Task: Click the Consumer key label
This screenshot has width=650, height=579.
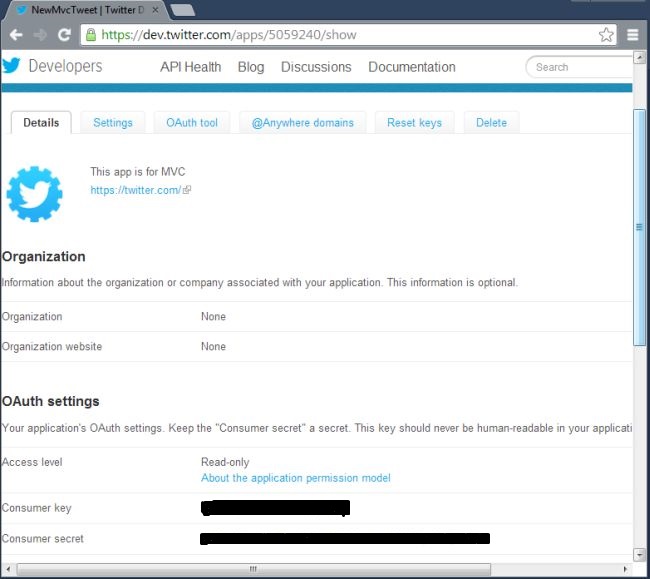Action: point(36,508)
